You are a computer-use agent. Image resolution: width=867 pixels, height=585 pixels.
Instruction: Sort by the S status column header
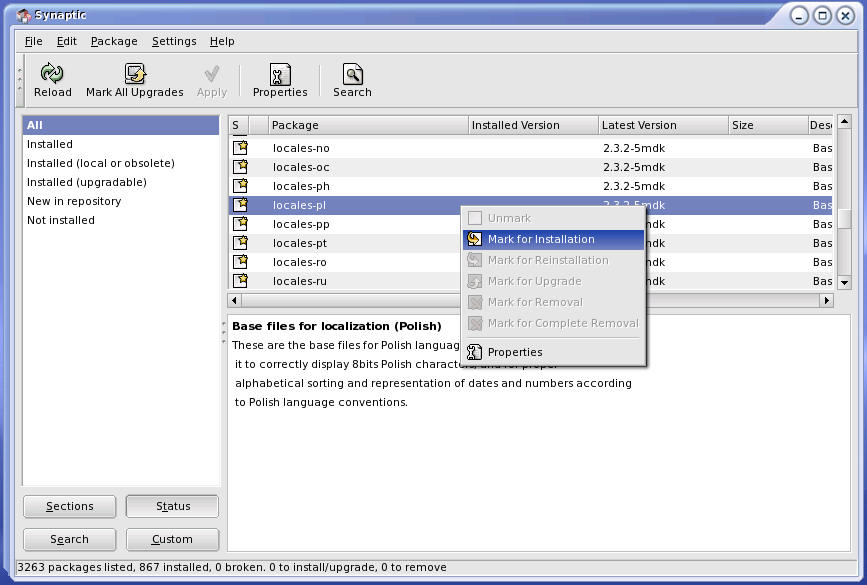tap(239, 125)
